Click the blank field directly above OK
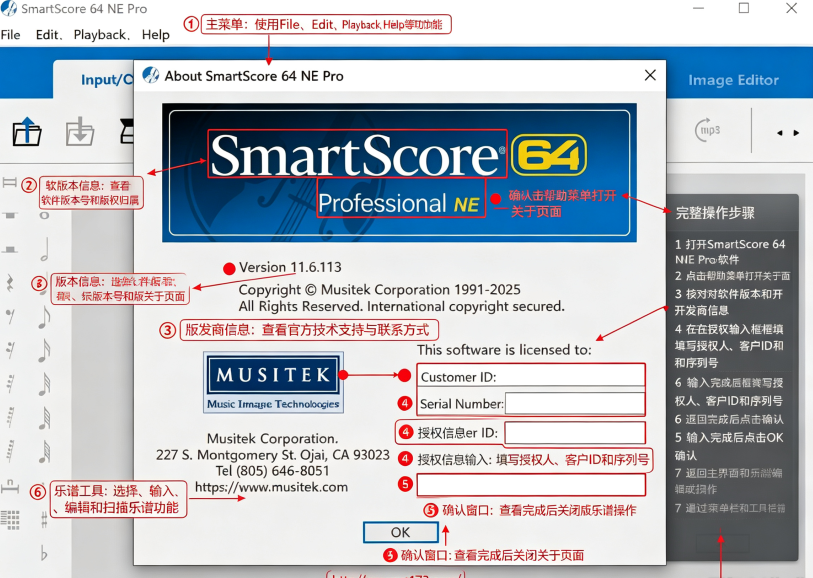Viewport: 813px width, 578px height. click(x=531, y=485)
